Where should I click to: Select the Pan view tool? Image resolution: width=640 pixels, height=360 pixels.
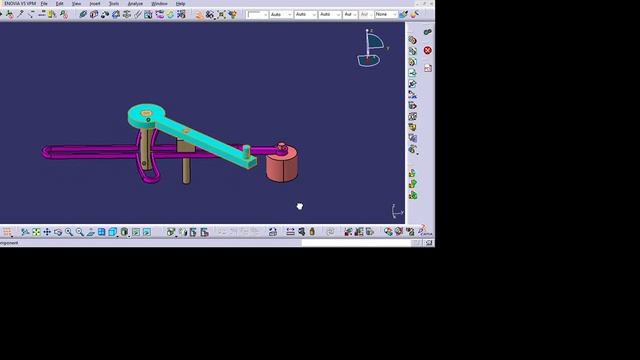(x=47, y=232)
